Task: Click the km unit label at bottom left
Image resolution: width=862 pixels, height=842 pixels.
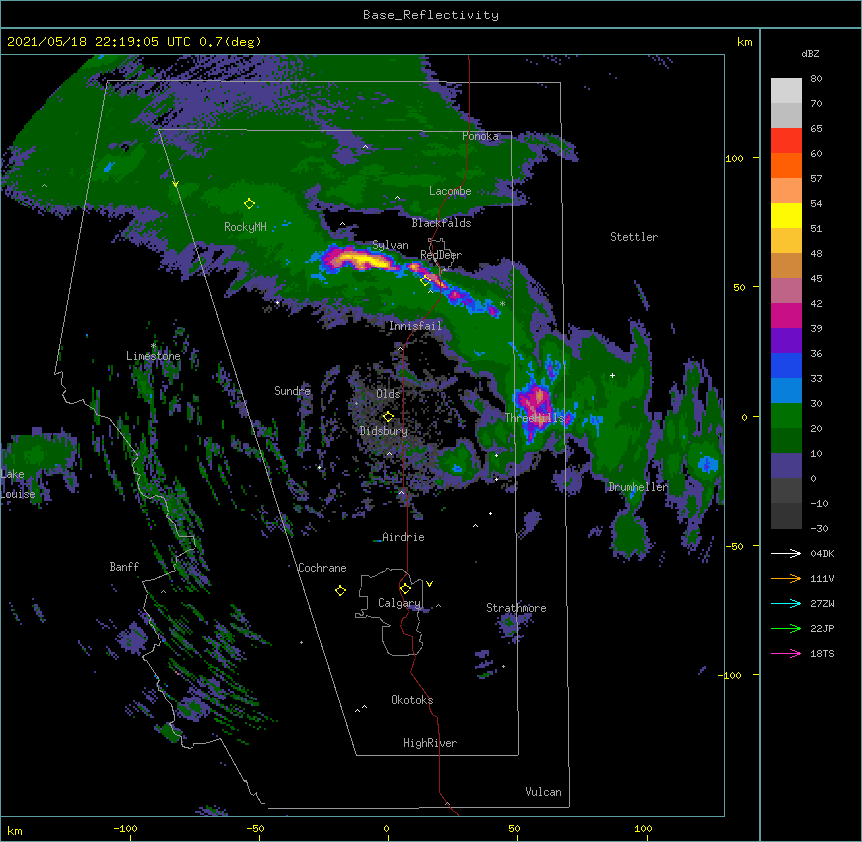Action: (15, 831)
